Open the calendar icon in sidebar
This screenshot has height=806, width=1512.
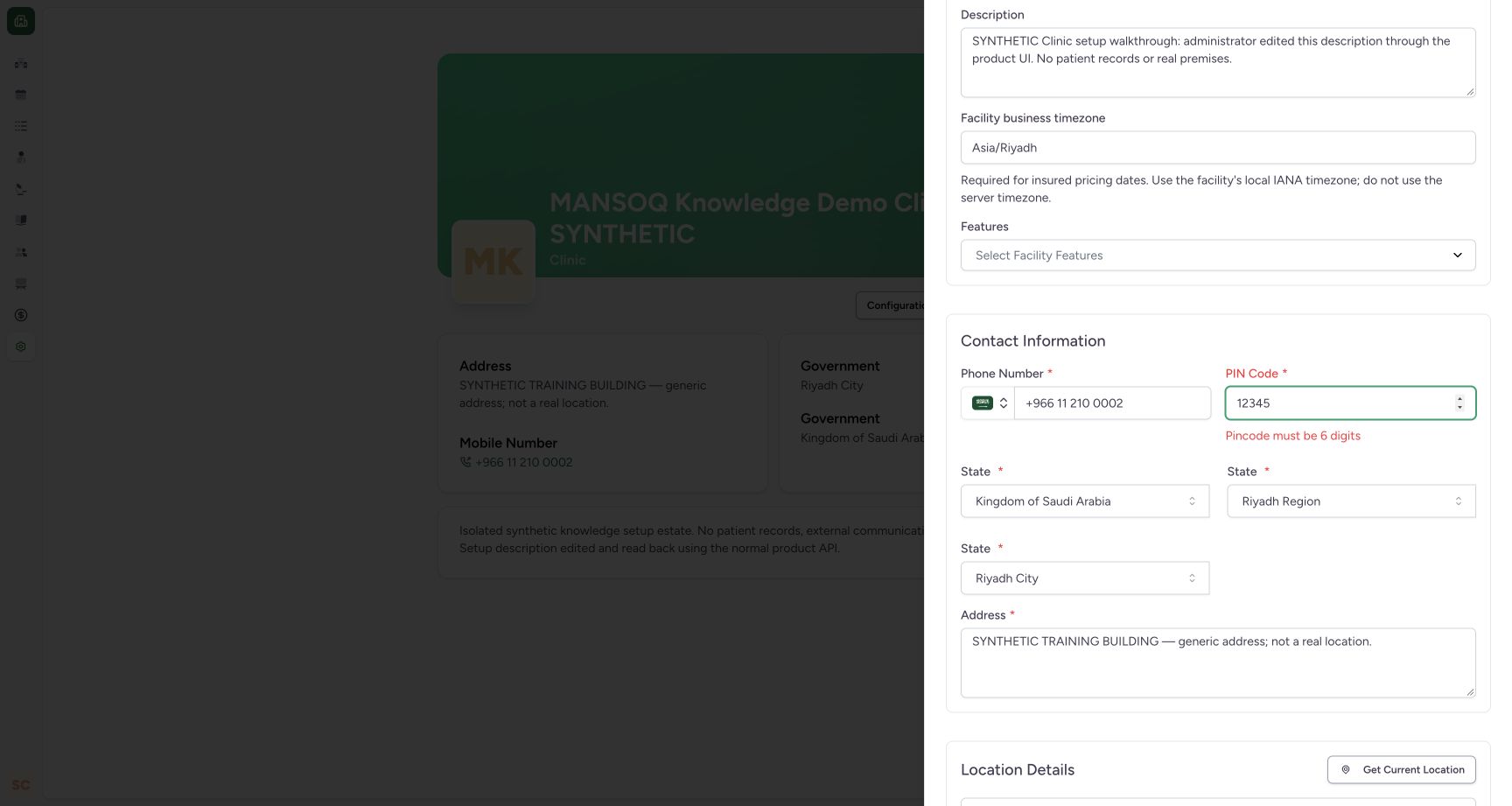click(x=21, y=95)
